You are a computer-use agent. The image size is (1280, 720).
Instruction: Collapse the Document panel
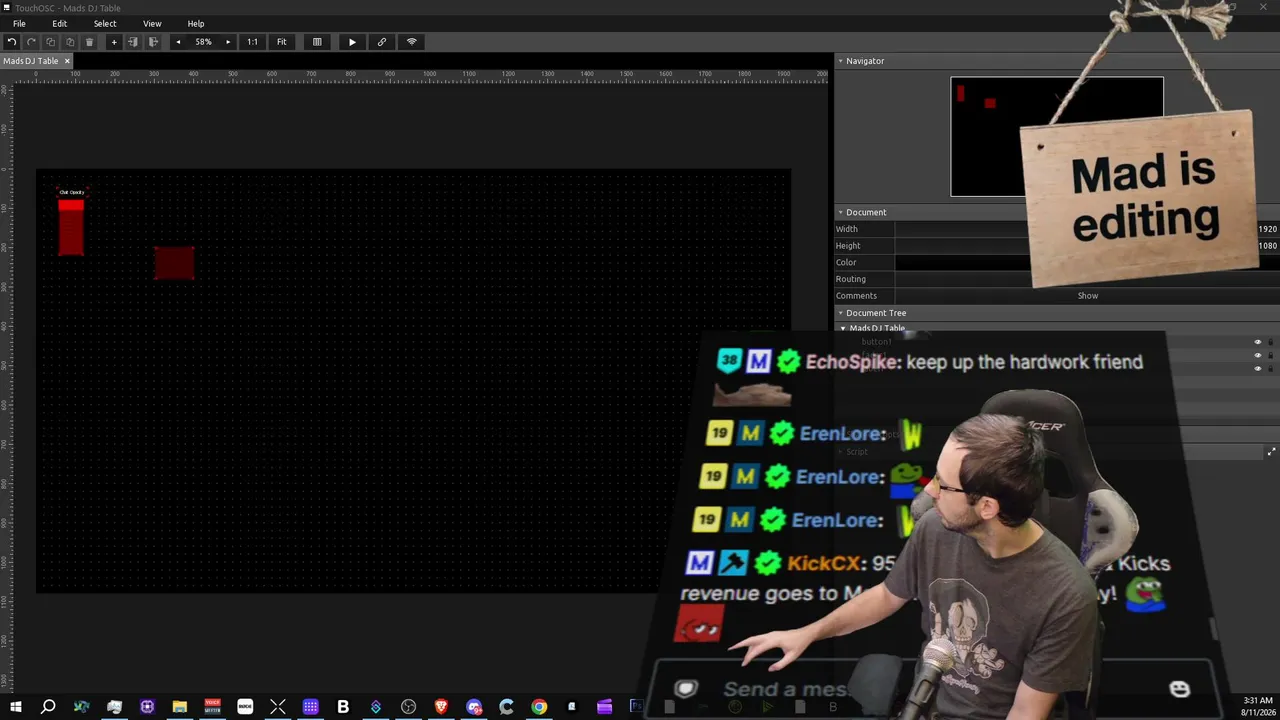point(840,212)
